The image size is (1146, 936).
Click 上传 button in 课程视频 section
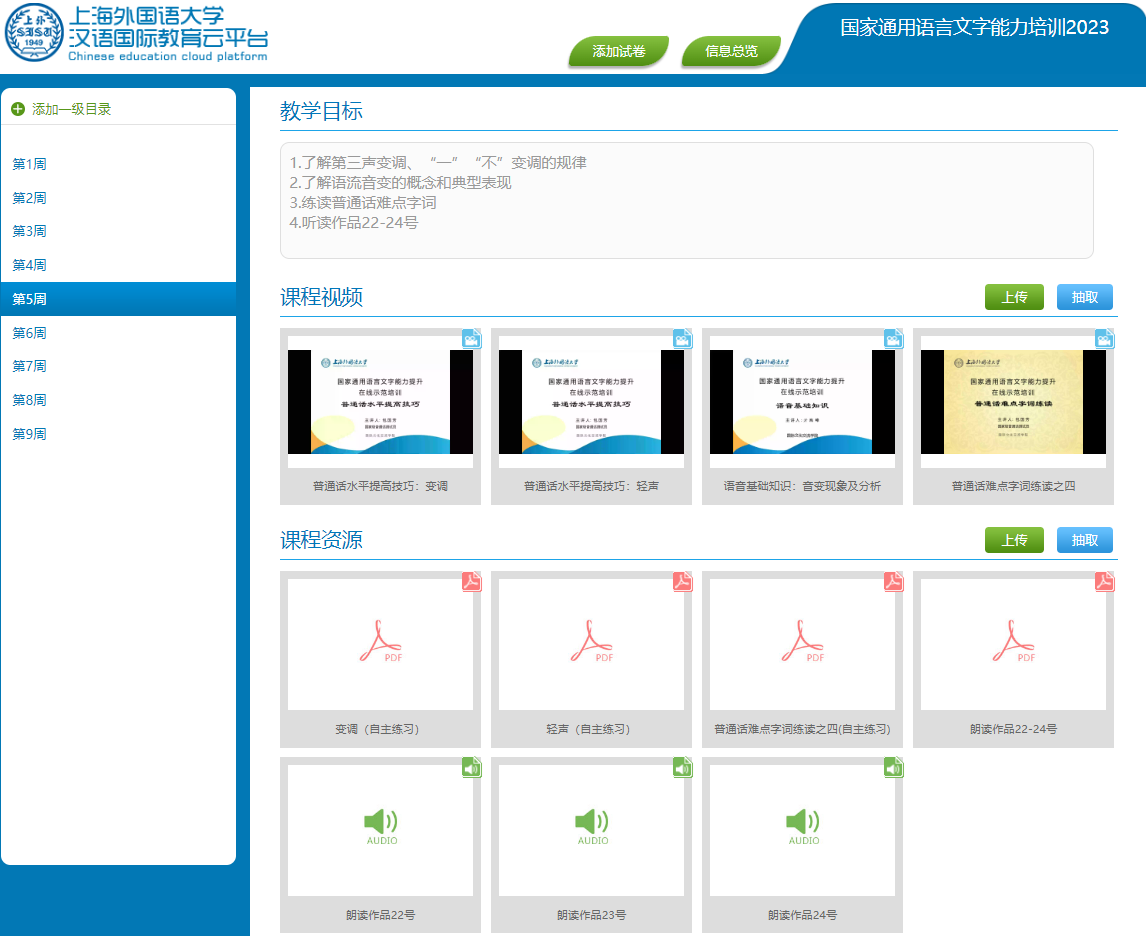click(x=1014, y=297)
